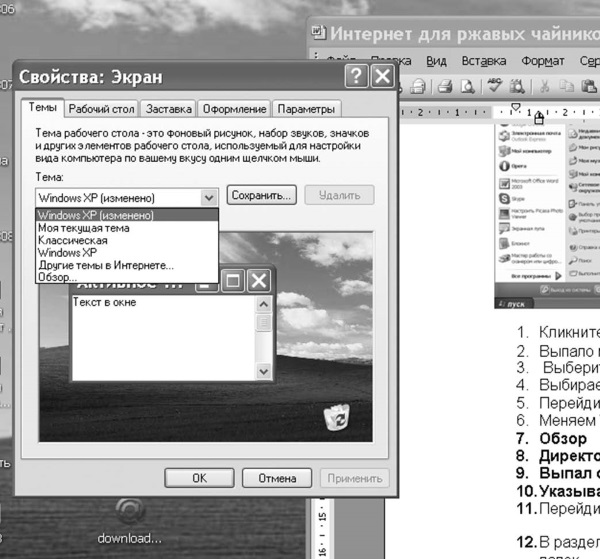Click the Word document icon in title bar
This screenshot has width=600, height=559.
[x=318, y=33]
